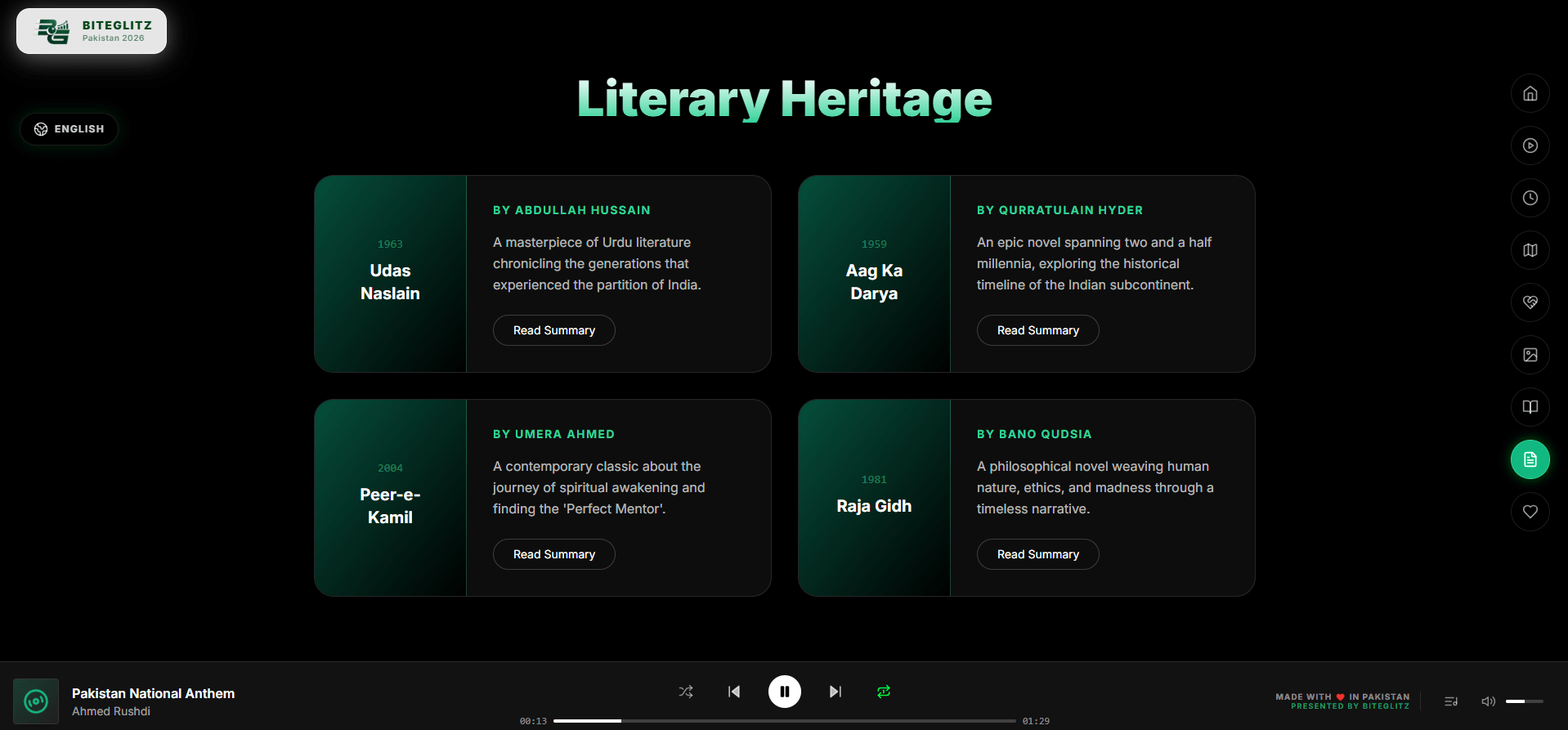Click the now-playing album art thumbnail

tap(36, 701)
